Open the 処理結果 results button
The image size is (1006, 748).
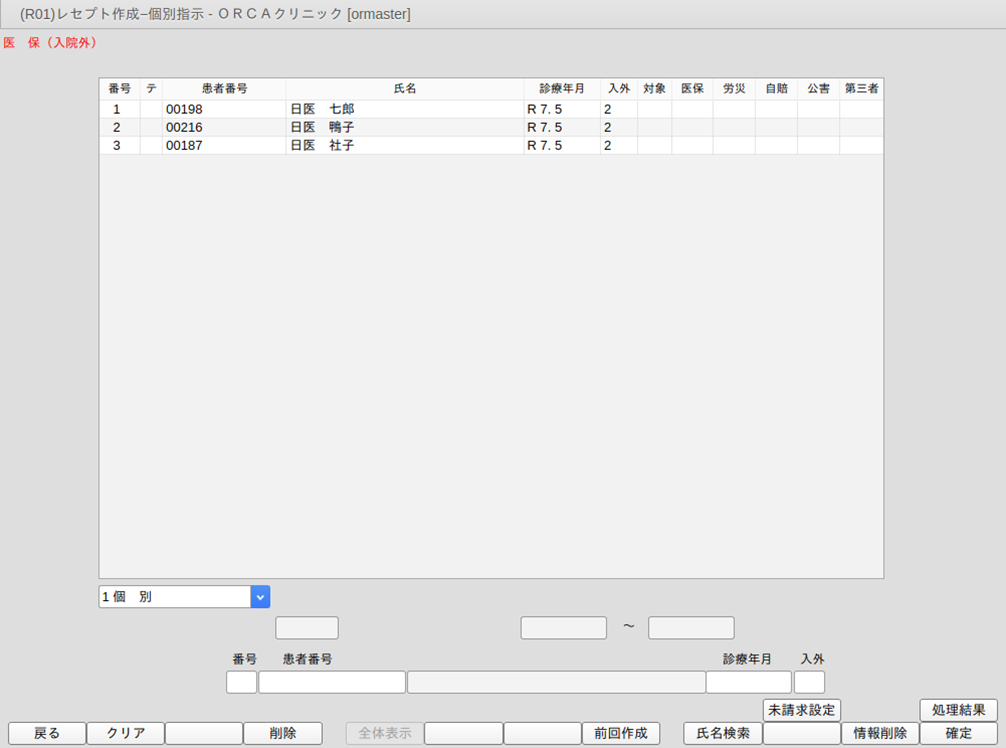958,710
